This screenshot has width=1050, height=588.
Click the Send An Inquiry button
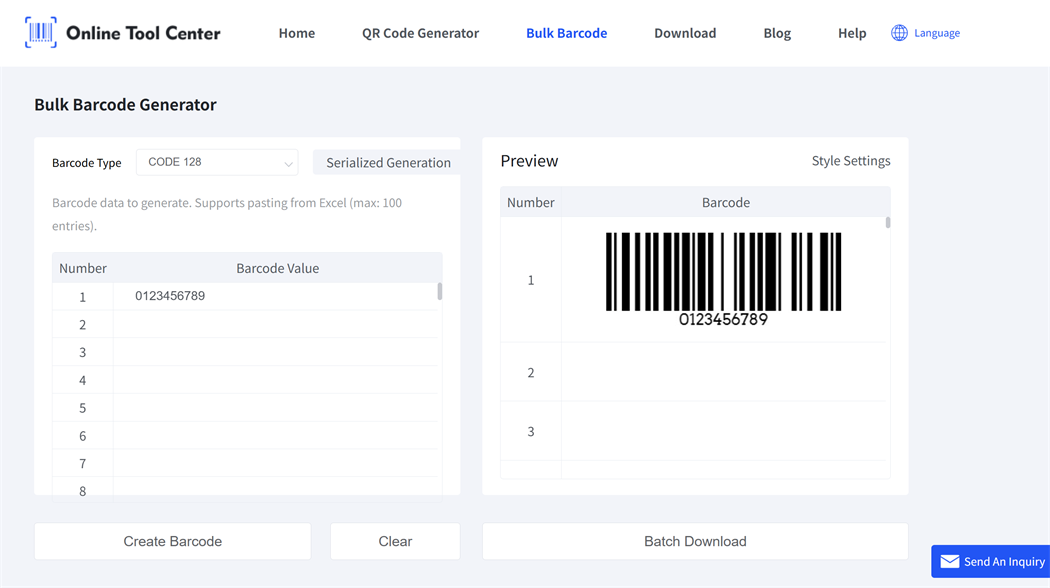(x=990, y=561)
